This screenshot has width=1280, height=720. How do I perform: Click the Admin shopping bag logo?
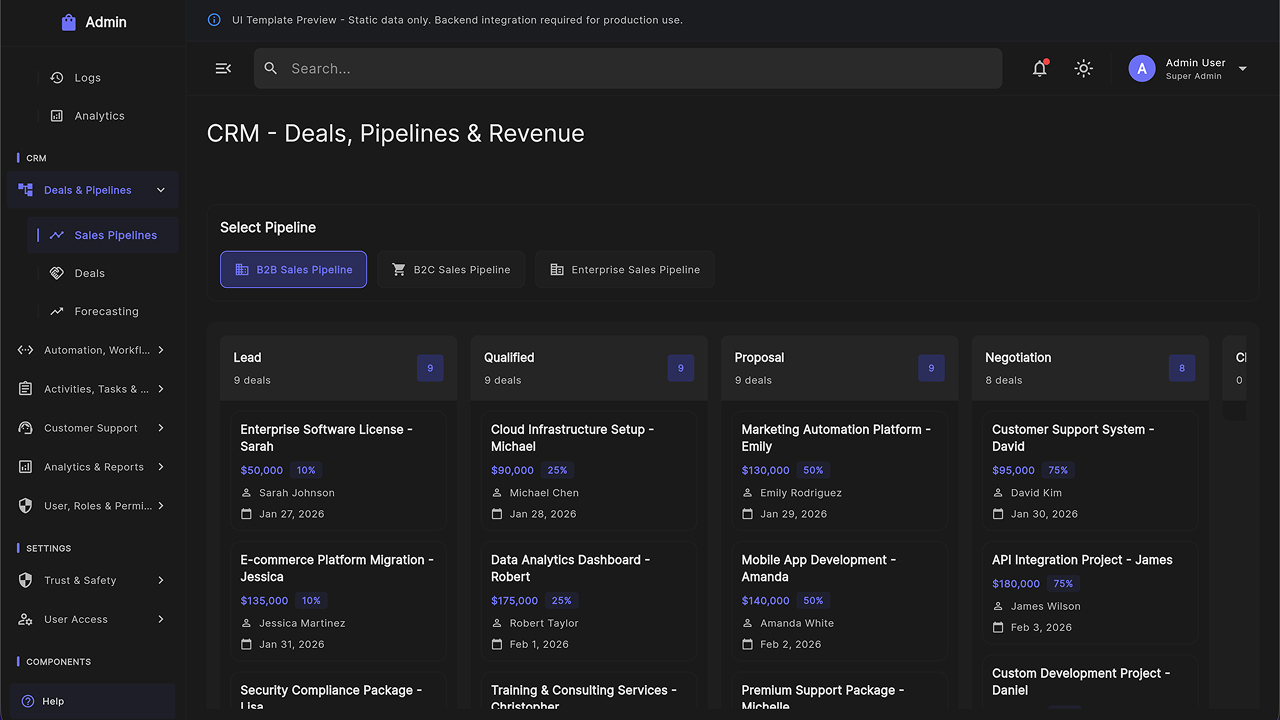click(68, 22)
